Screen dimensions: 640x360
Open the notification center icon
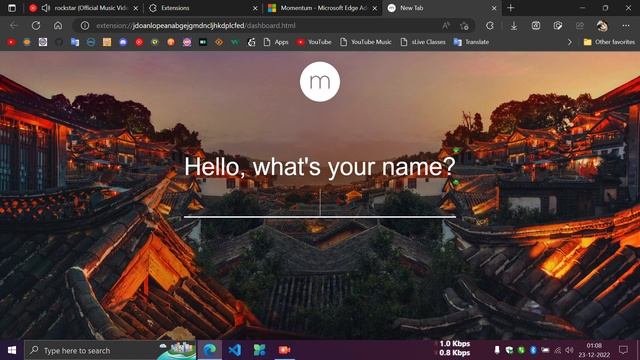click(623, 350)
